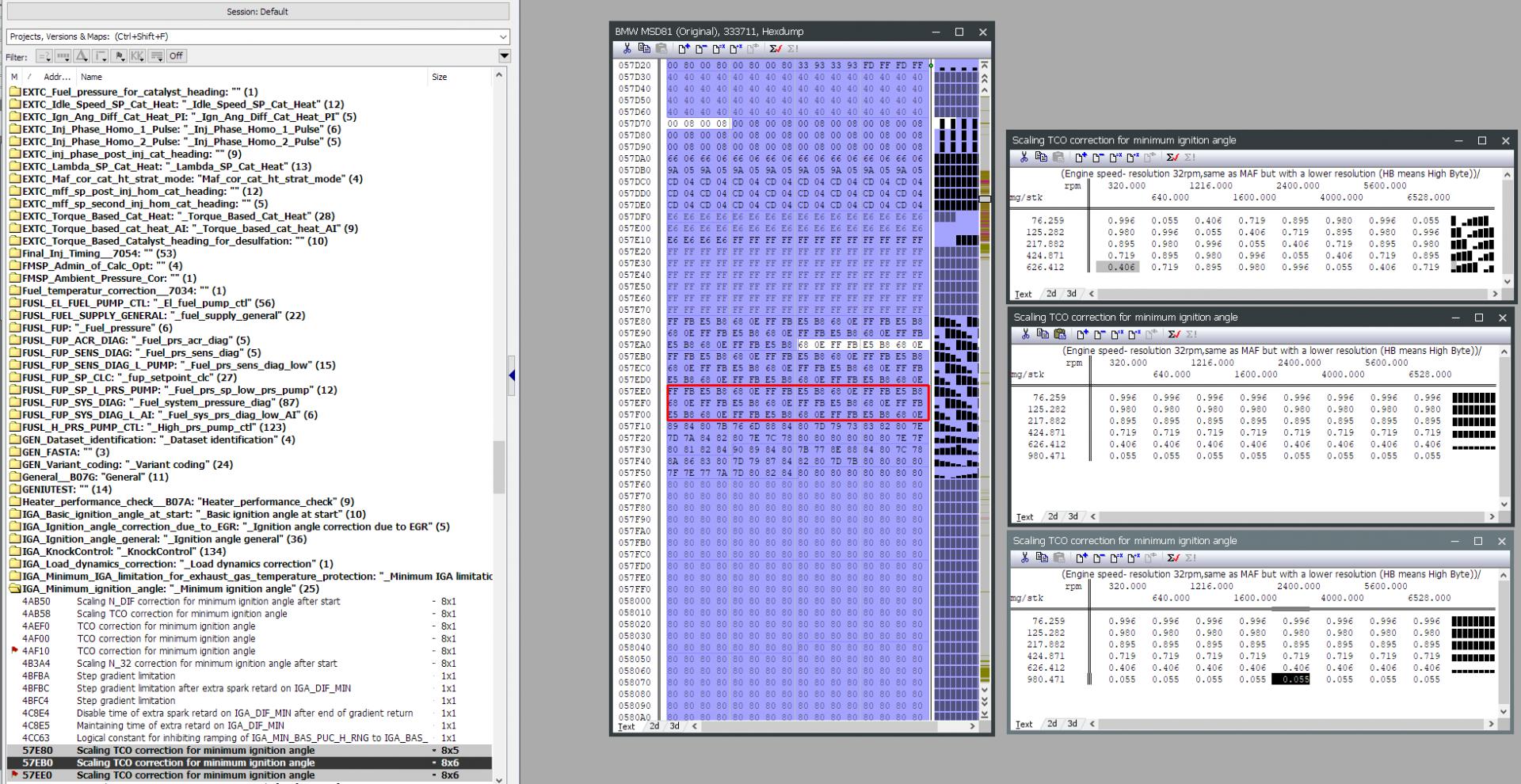The width and height of the screenshot is (1521, 784).
Task: Expand the IGA_KnockControl folder
Action: (x=15, y=552)
